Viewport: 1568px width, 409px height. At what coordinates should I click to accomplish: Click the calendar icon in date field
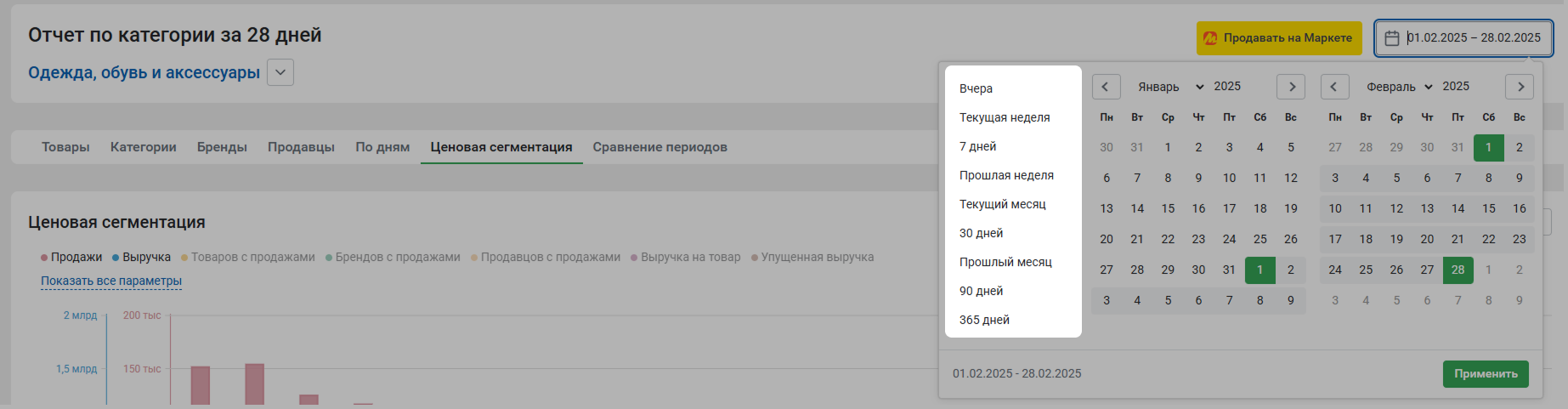point(1392,38)
